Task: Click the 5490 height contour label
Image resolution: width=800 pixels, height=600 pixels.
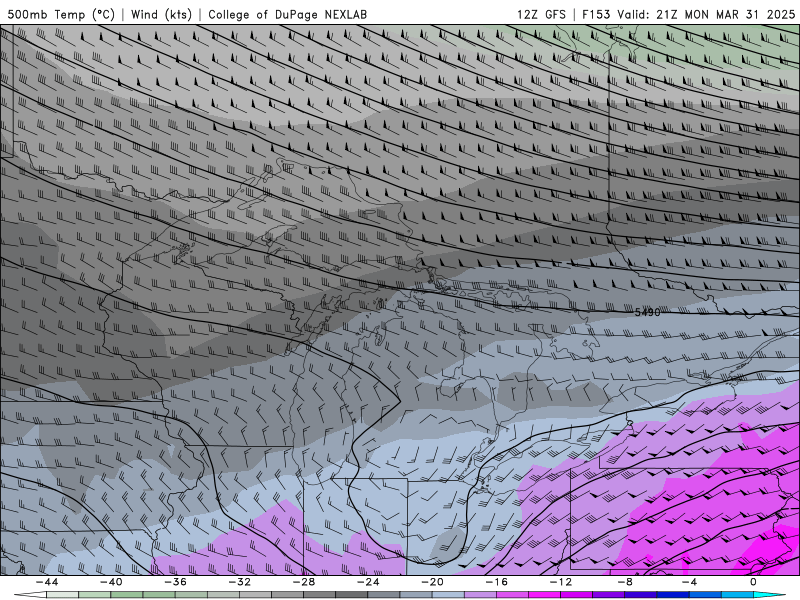Action: coord(647,312)
